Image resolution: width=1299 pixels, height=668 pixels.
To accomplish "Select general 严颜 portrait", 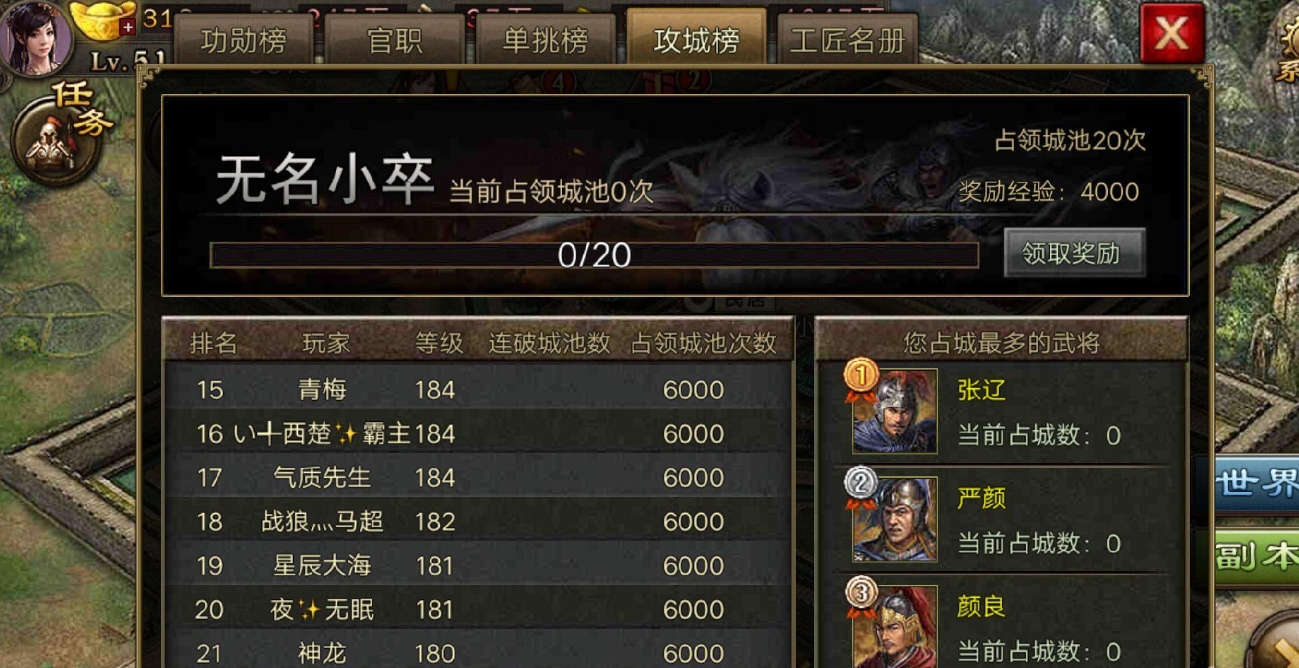I will [894, 519].
